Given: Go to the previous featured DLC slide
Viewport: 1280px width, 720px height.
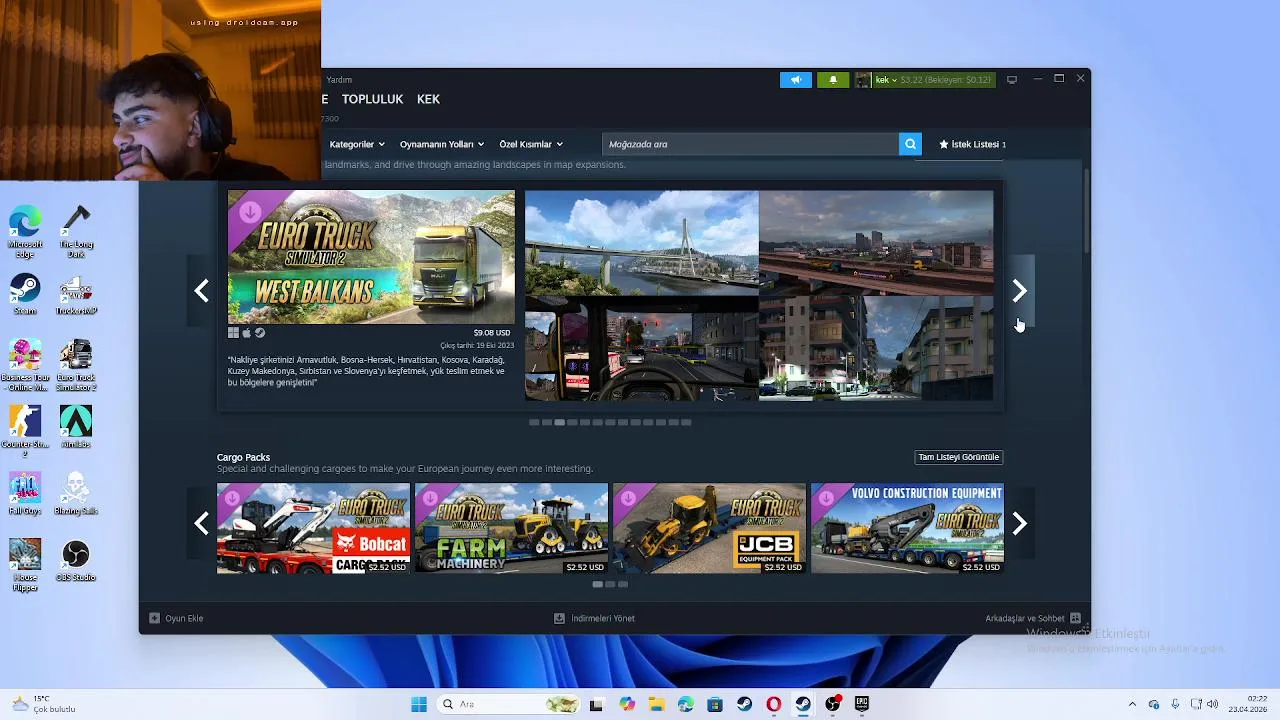Looking at the screenshot, I should pos(201,291).
